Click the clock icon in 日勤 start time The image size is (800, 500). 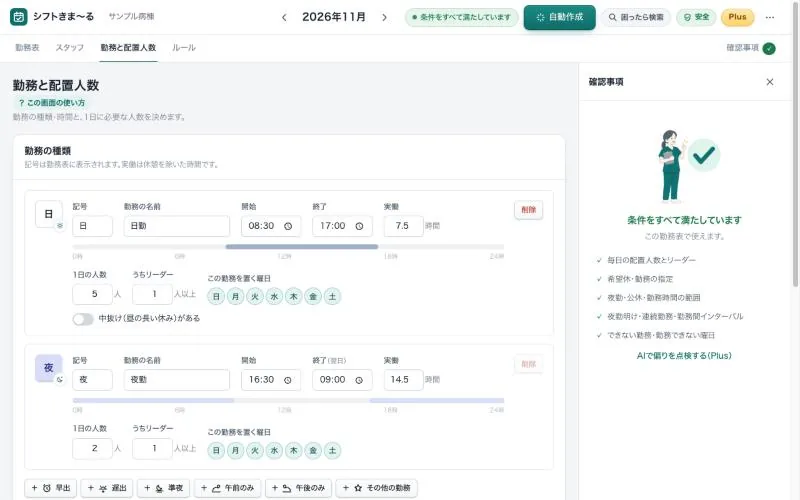tap(288, 226)
